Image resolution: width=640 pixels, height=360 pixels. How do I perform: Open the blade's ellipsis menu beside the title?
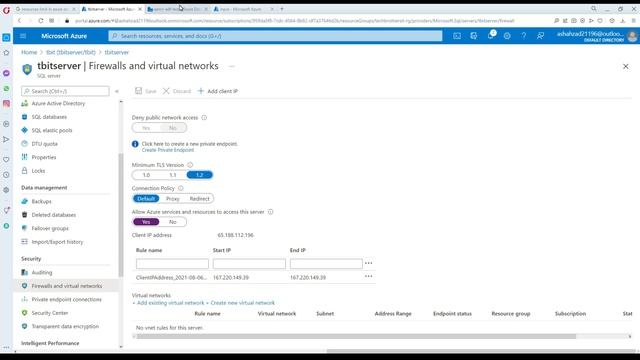tap(231, 66)
